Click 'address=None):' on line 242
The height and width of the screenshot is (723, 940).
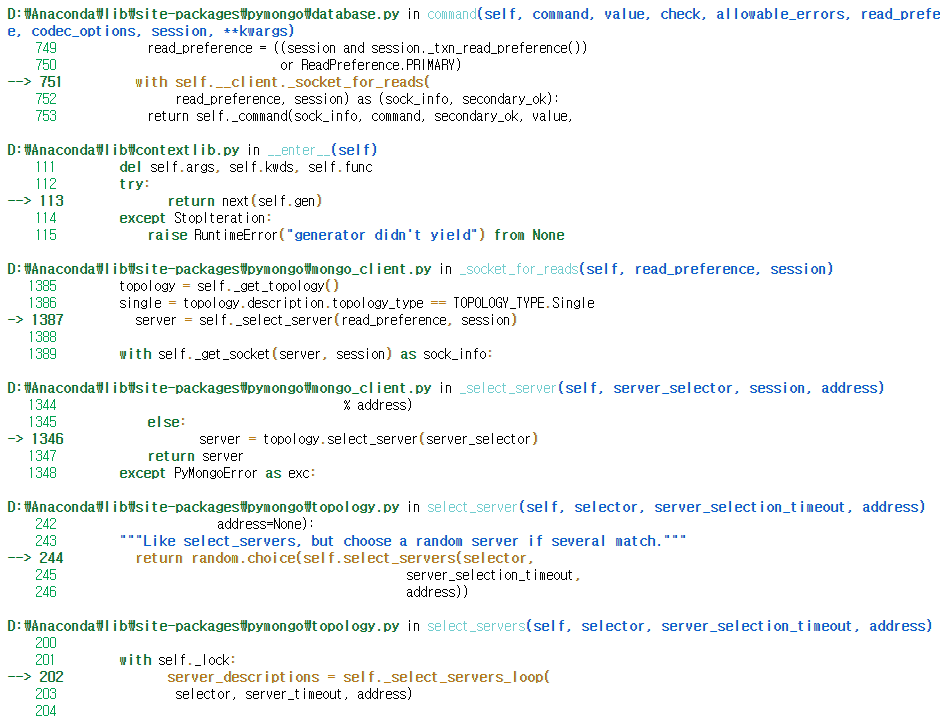[x=266, y=524]
